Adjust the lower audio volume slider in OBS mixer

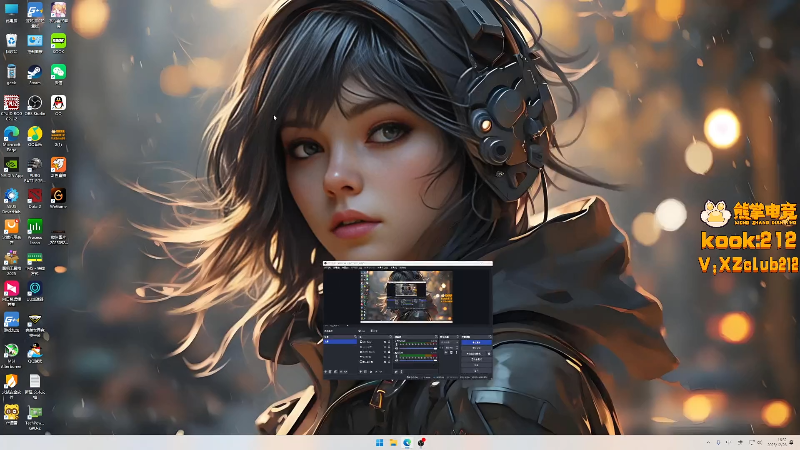click(x=417, y=361)
